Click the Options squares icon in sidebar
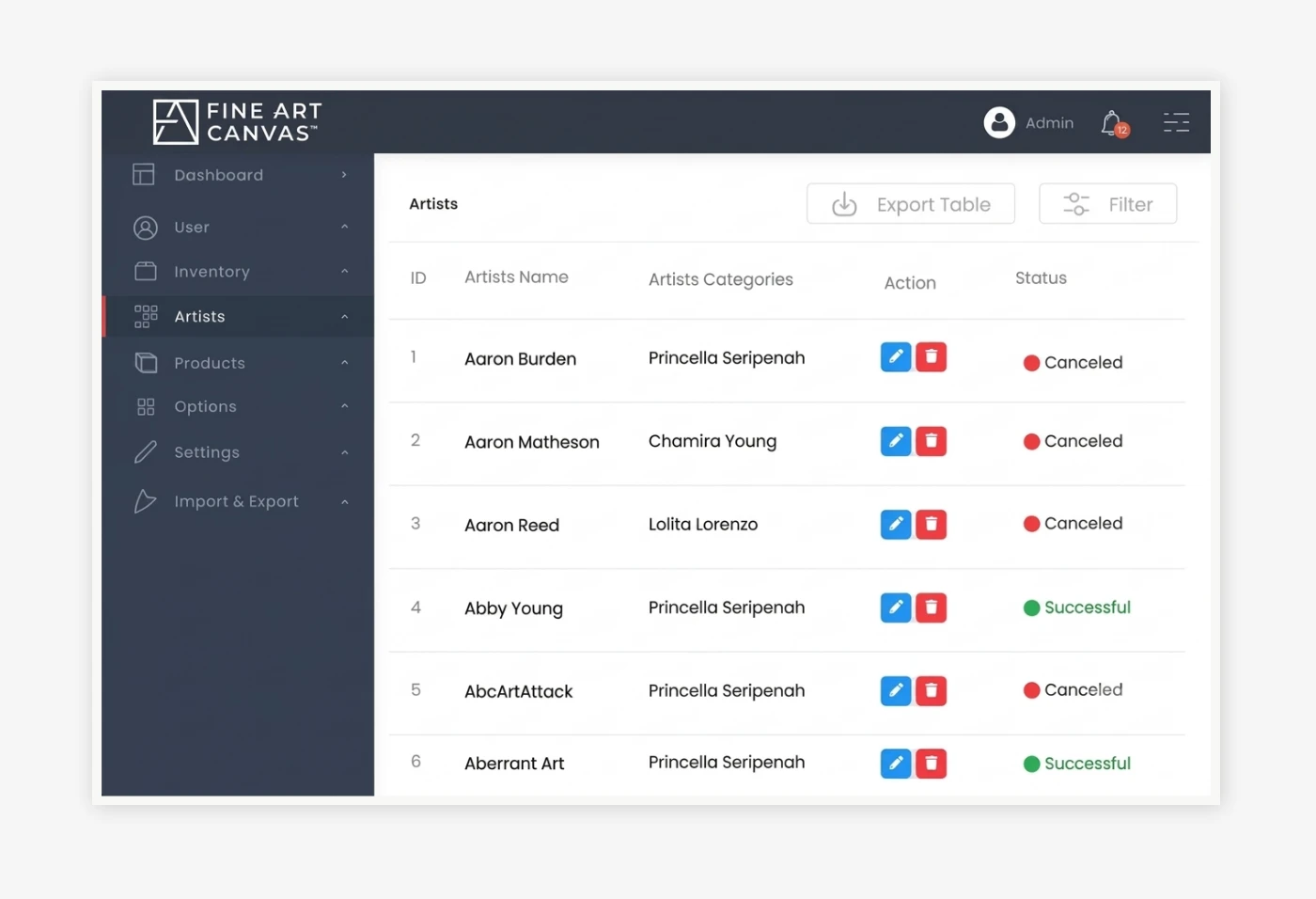Viewport: 1316px width, 899px height. coord(146,407)
